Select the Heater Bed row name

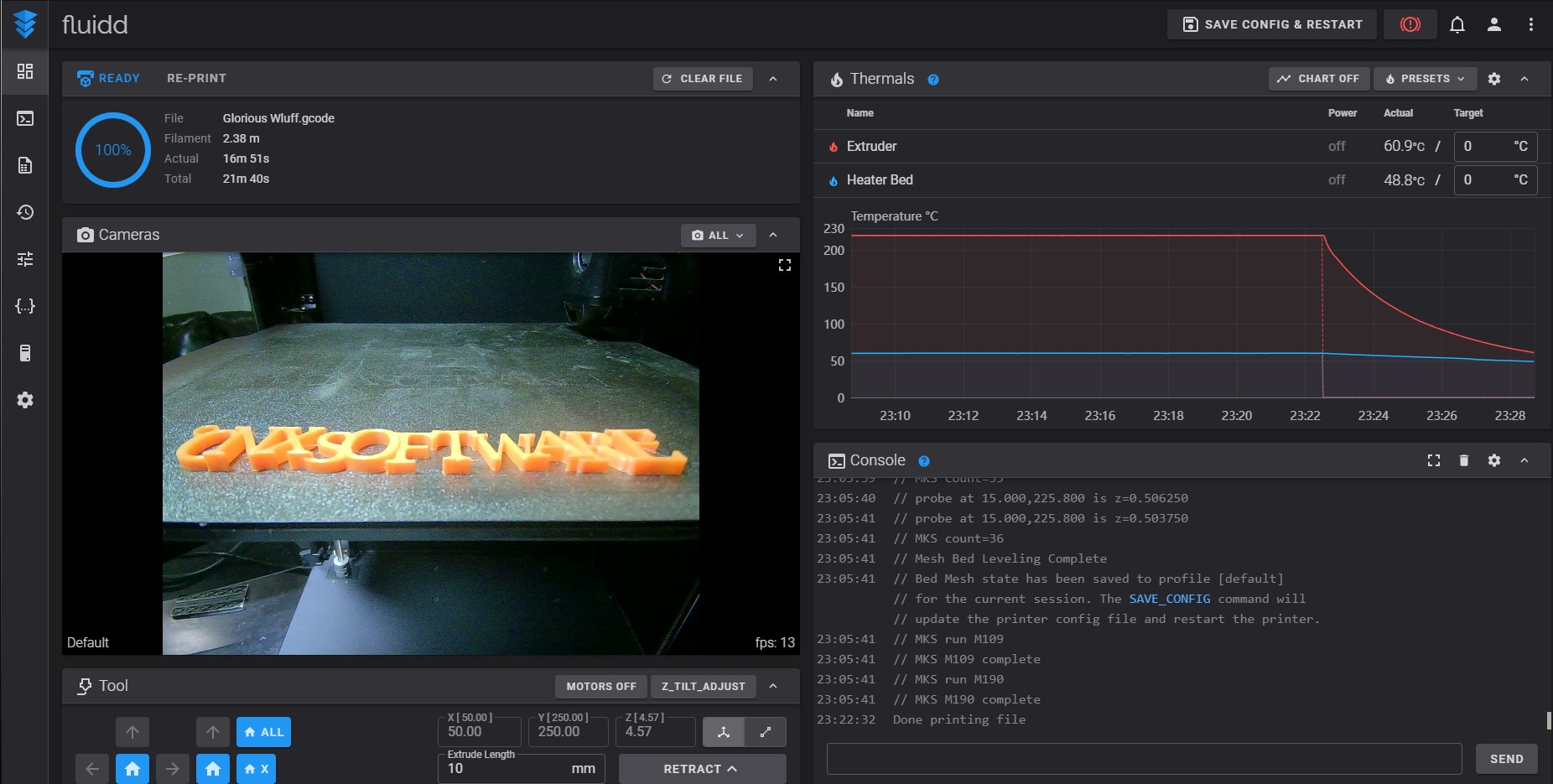click(x=880, y=179)
